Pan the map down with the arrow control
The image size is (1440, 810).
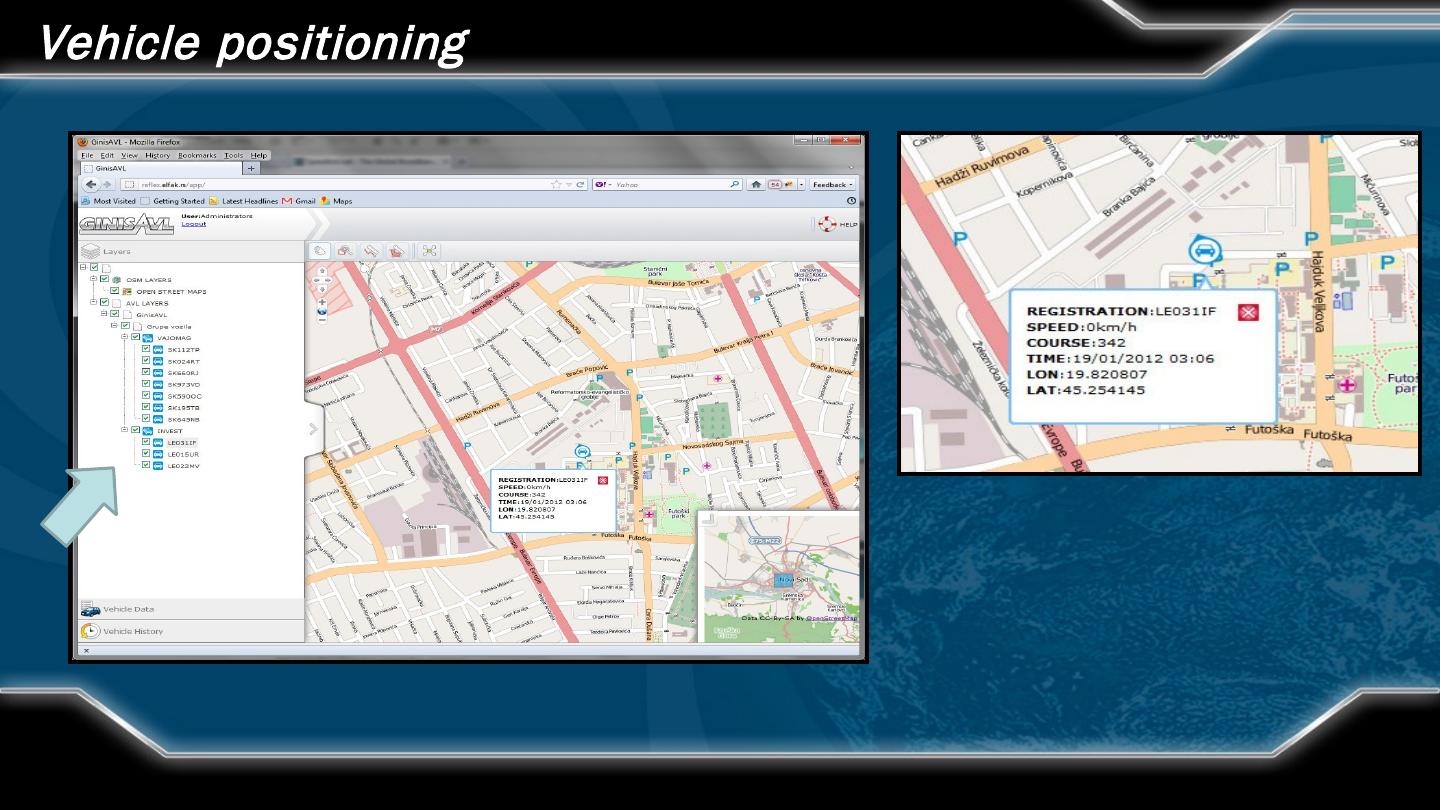pos(322,288)
